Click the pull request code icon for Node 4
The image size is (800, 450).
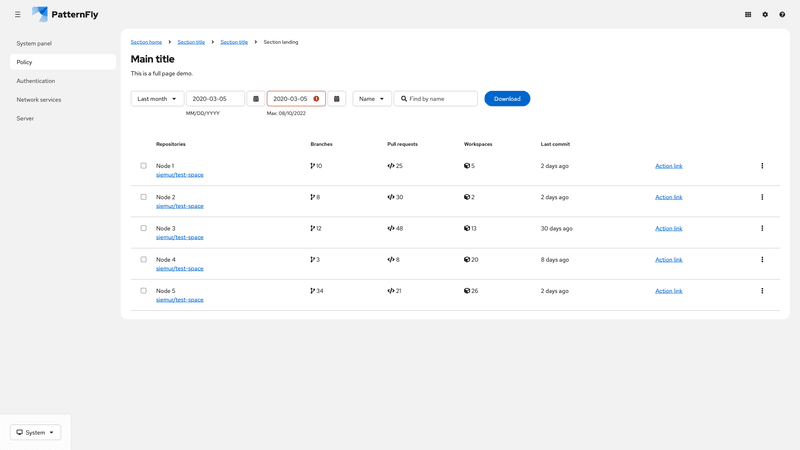click(x=390, y=259)
